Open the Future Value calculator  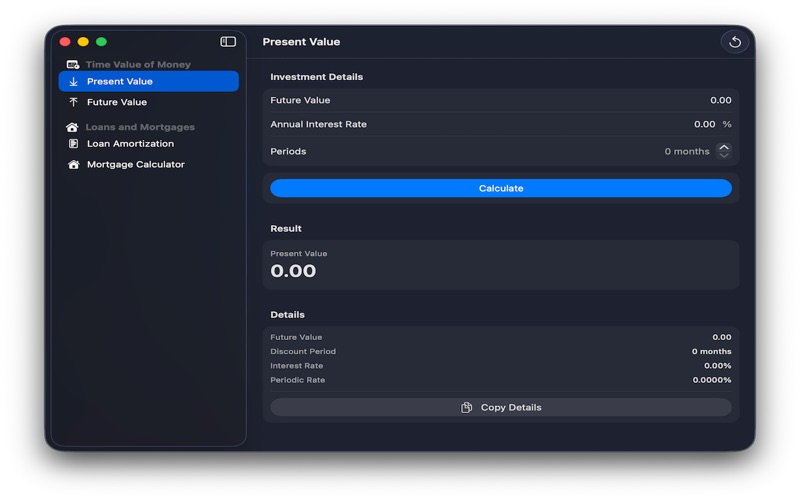pyautogui.click(x=148, y=102)
